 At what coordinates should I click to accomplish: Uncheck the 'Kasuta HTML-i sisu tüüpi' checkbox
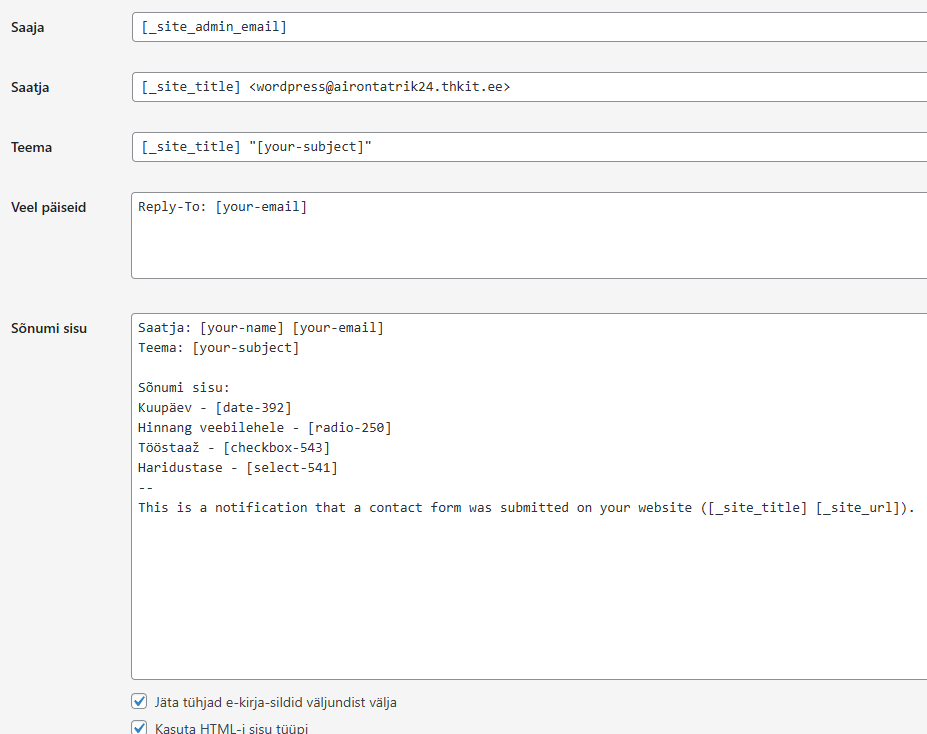140,728
